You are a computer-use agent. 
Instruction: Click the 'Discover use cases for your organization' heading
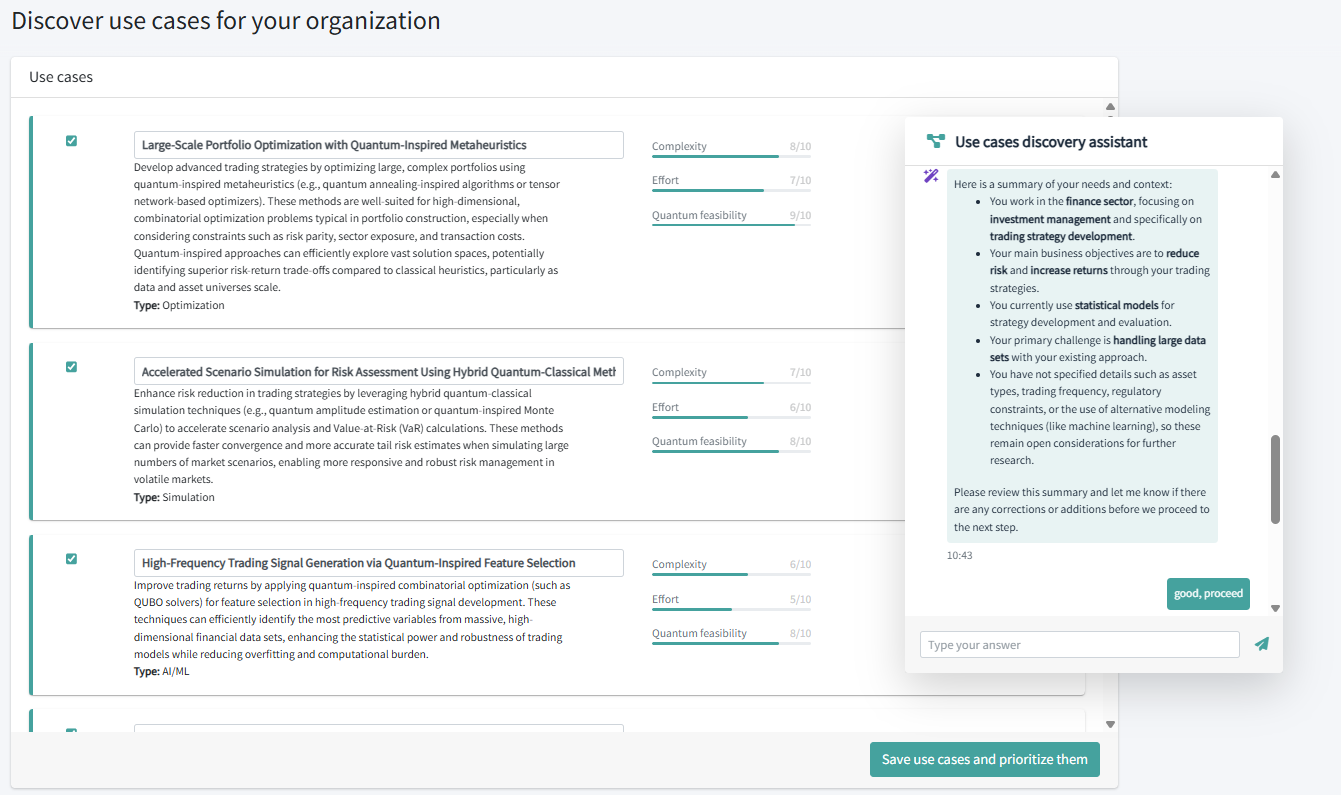click(x=226, y=20)
